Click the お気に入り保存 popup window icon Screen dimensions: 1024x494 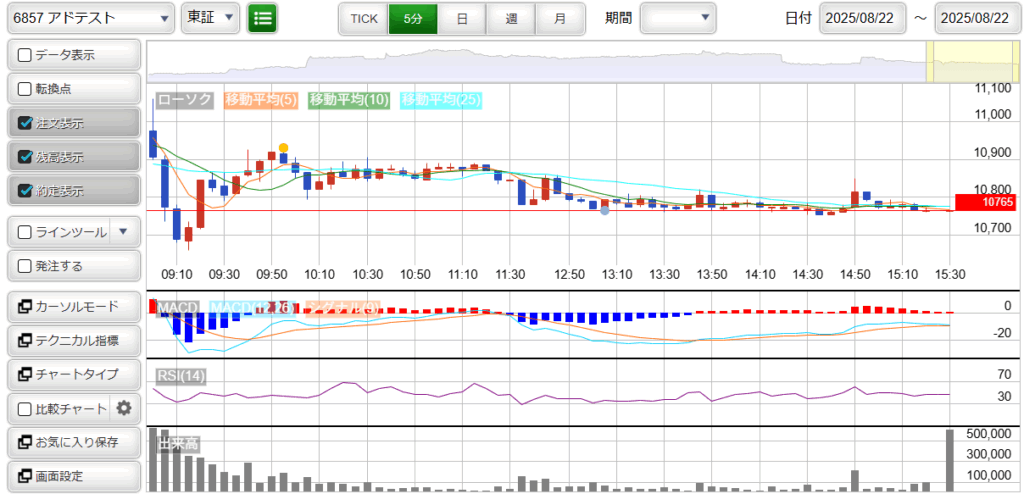[x=25, y=442]
